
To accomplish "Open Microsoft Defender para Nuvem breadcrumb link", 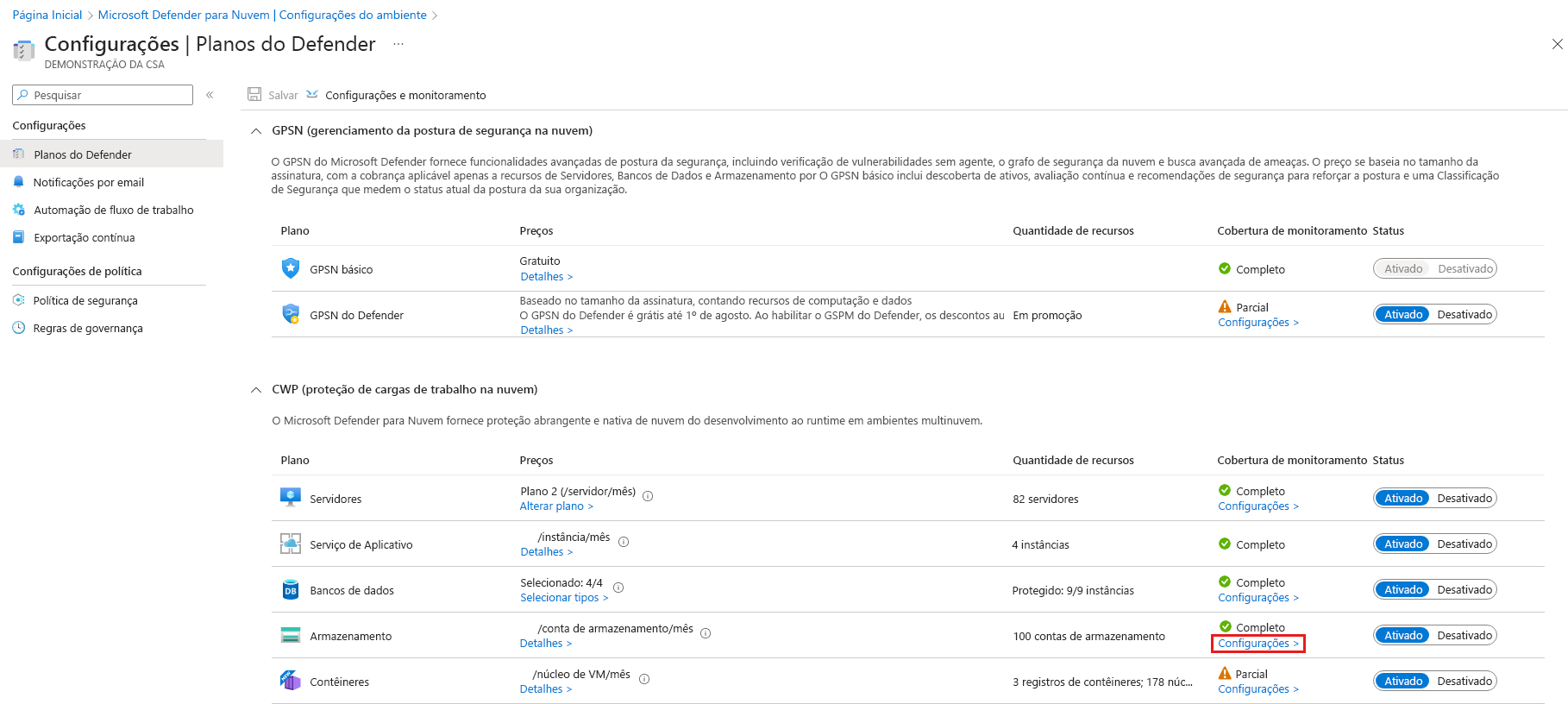I will (x=262, y=15).
